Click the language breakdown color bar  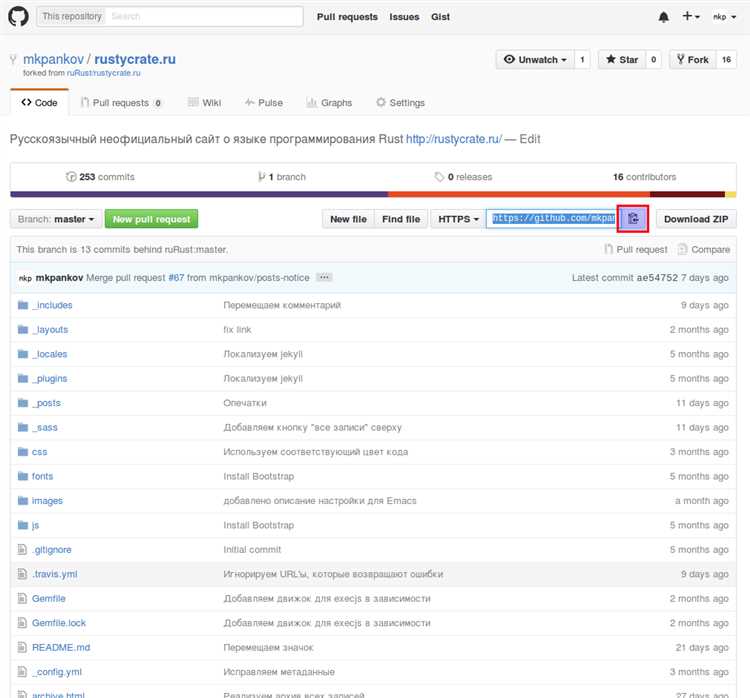coord(373,194)
